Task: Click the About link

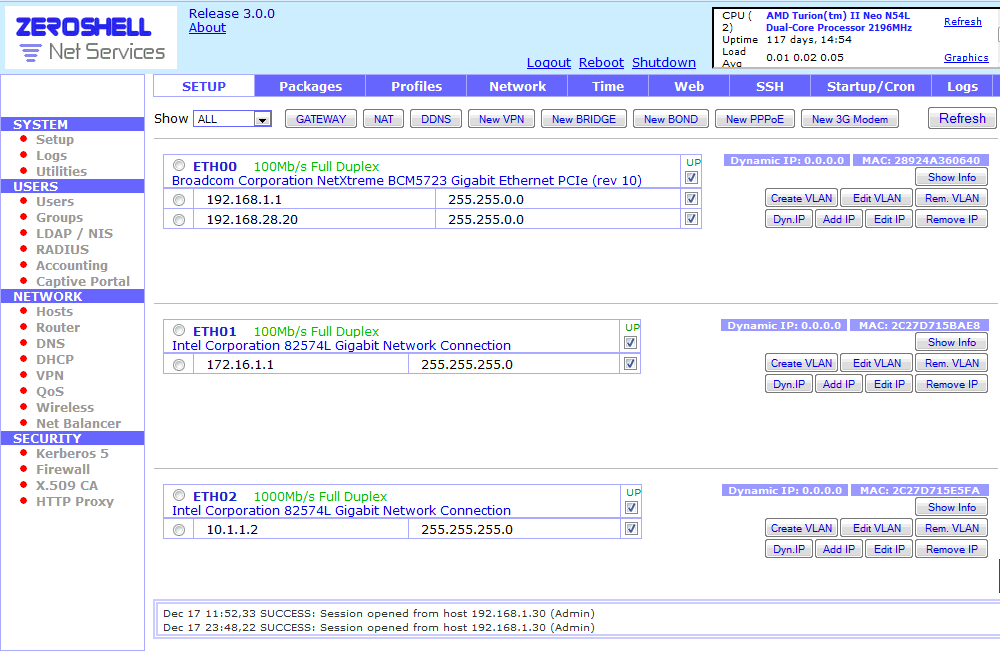Action: 207,27
